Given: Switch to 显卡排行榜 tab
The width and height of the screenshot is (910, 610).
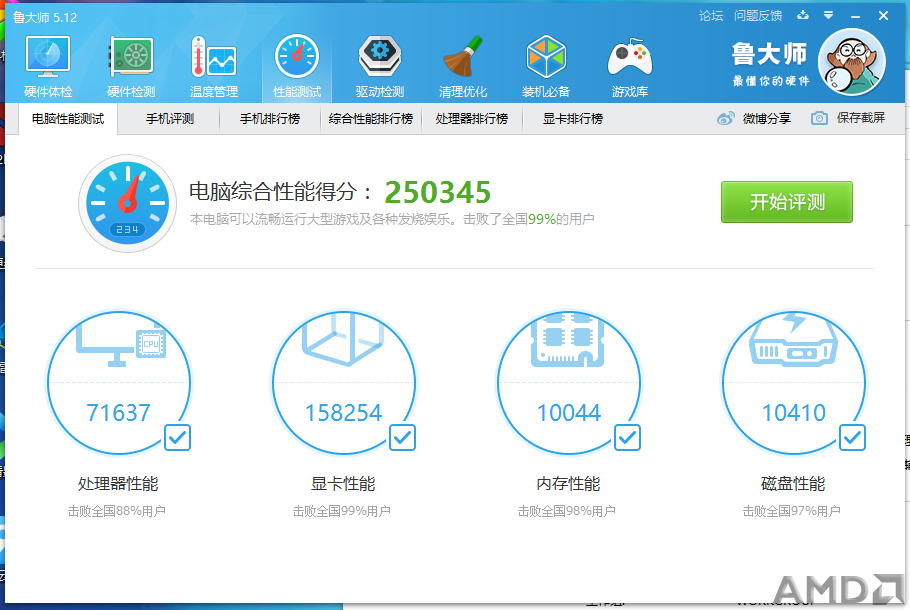Looking at the screenshot, I should point(573,119).
